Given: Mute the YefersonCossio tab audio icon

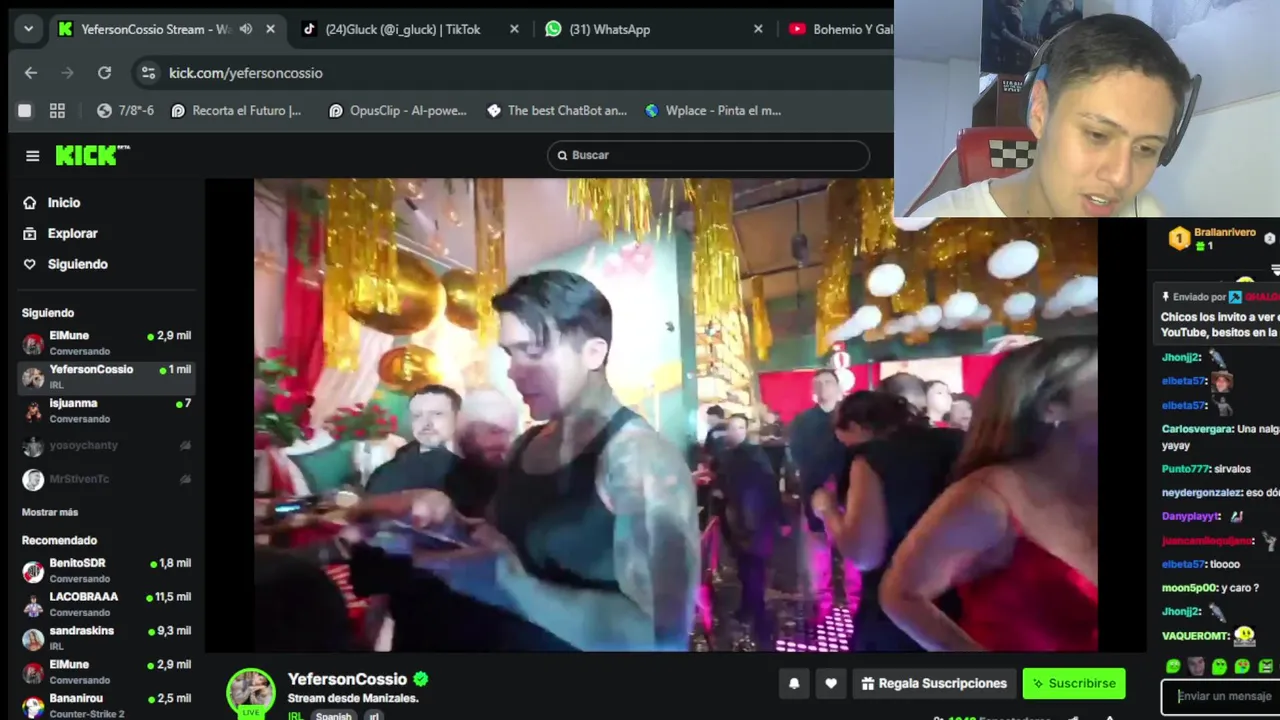Looking at the screenshot, I should click(246, 29).
